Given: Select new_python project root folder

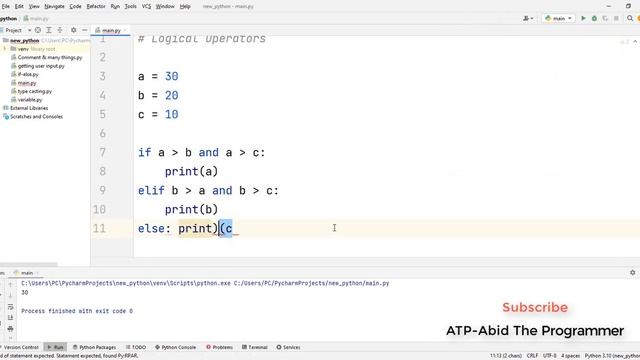Looking at the screenshot, I should click(x=24, y=40).
